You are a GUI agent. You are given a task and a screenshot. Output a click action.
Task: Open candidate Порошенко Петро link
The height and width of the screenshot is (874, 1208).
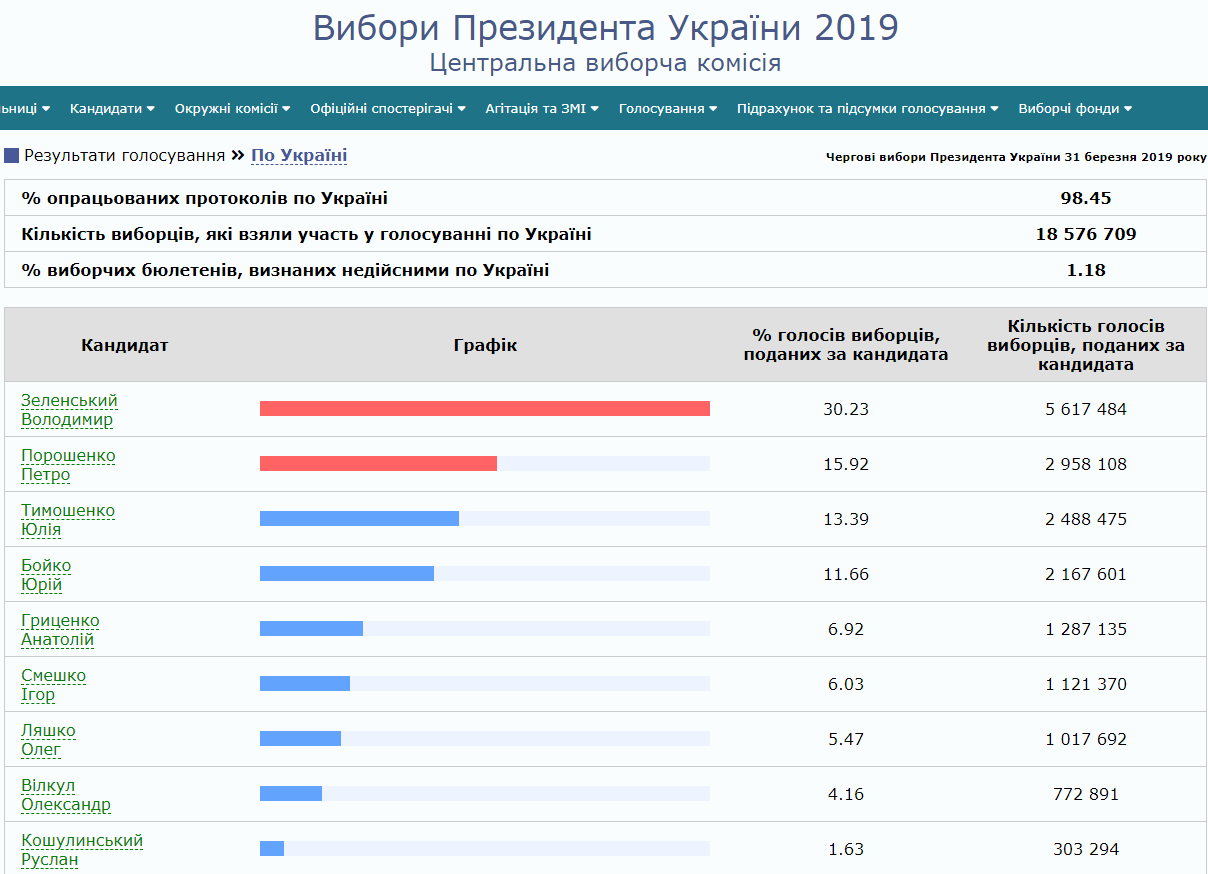(68, 465)
